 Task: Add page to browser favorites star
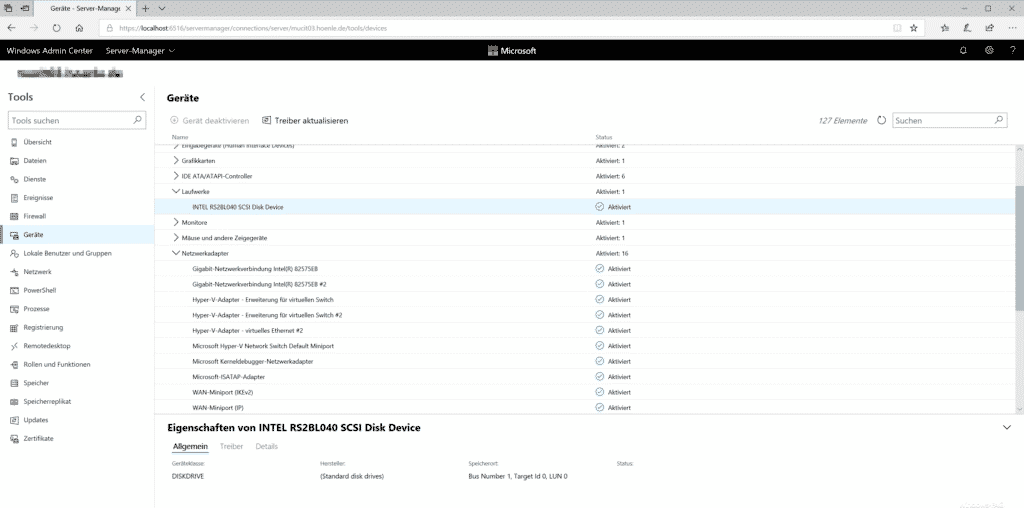(x=914, y=28)
